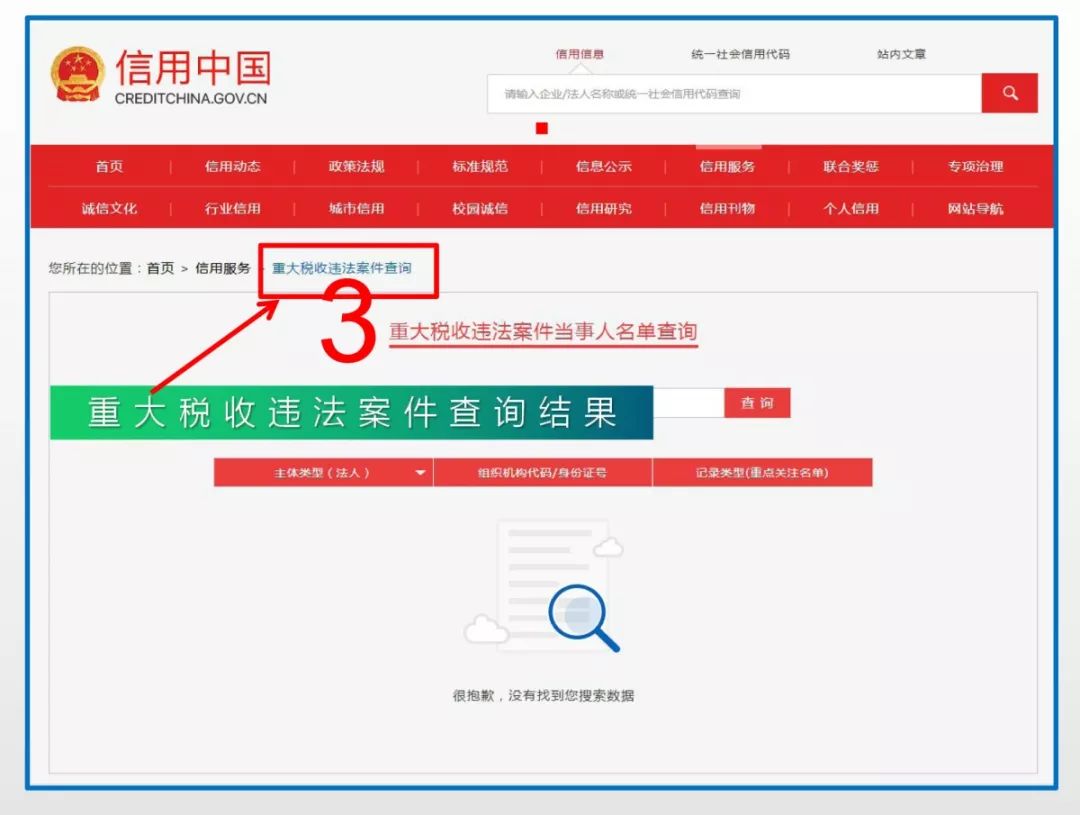1080x815 pixels.
Task: Open the 城市信用 menu item
Action: tap(356, 209)
